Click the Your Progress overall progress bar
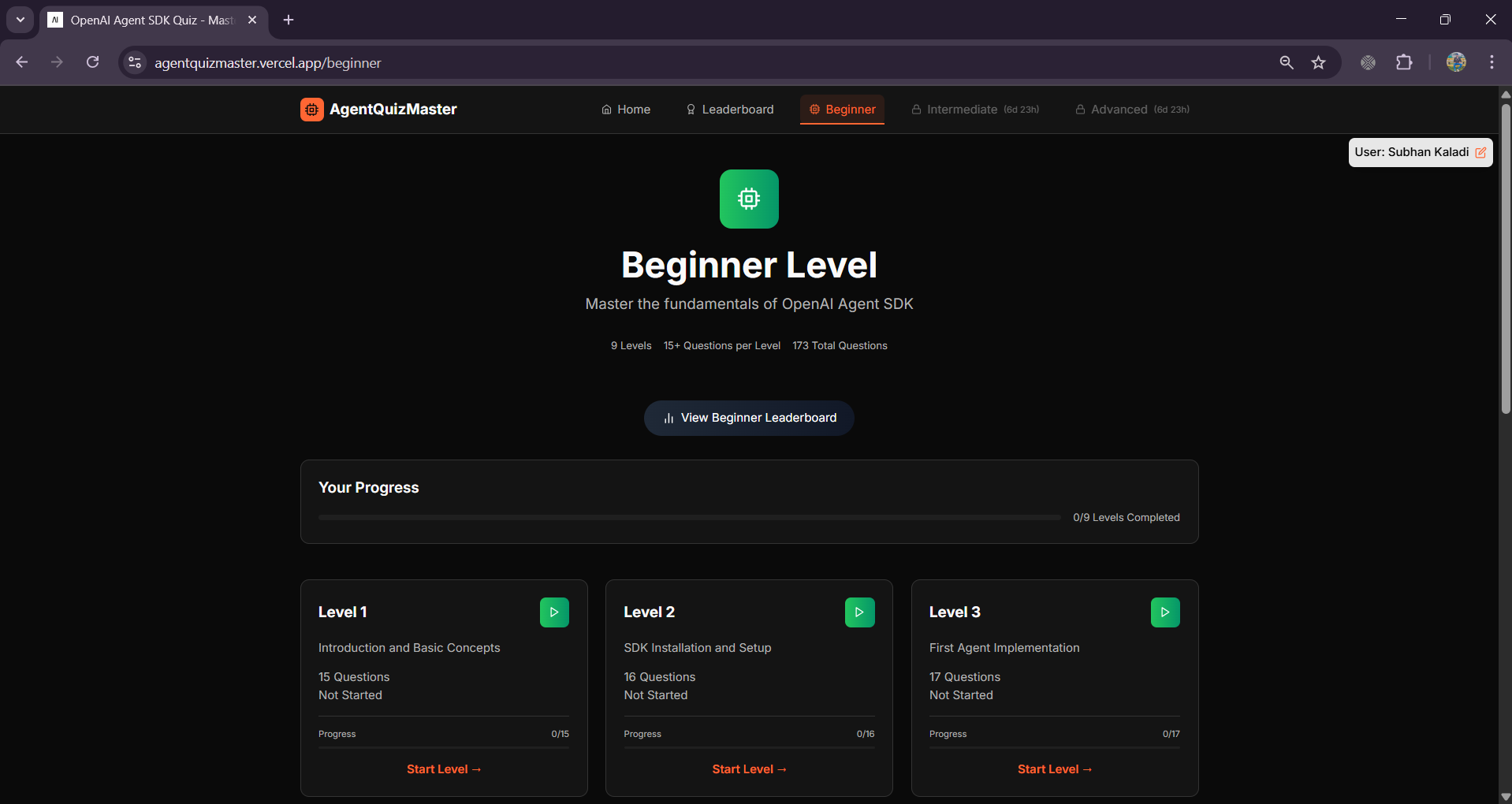This screenshot has width=1512, height=804. pyautogui.click(x=690, y=518)
